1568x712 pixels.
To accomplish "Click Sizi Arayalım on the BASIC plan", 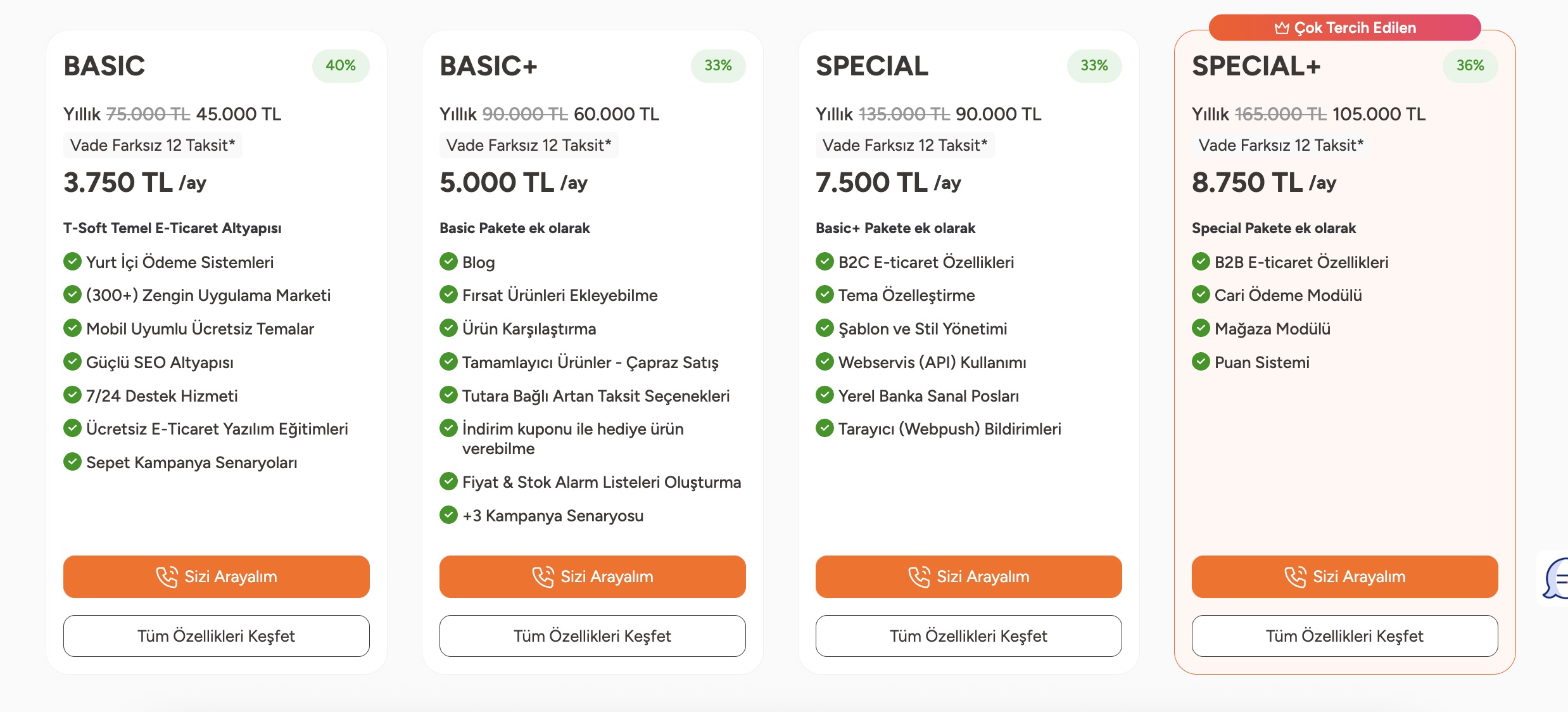I will 216,576.
